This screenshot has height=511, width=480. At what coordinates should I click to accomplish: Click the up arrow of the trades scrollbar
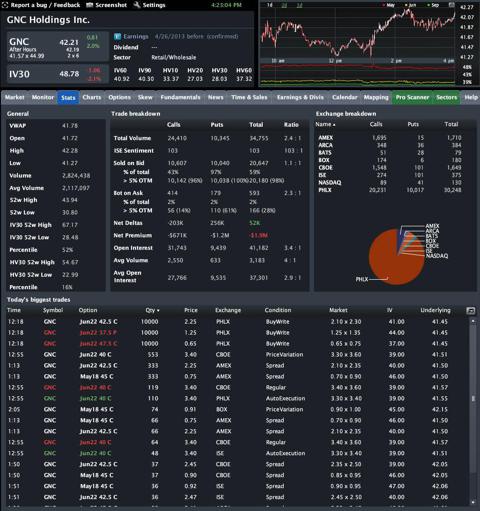(x=473, y=321)
